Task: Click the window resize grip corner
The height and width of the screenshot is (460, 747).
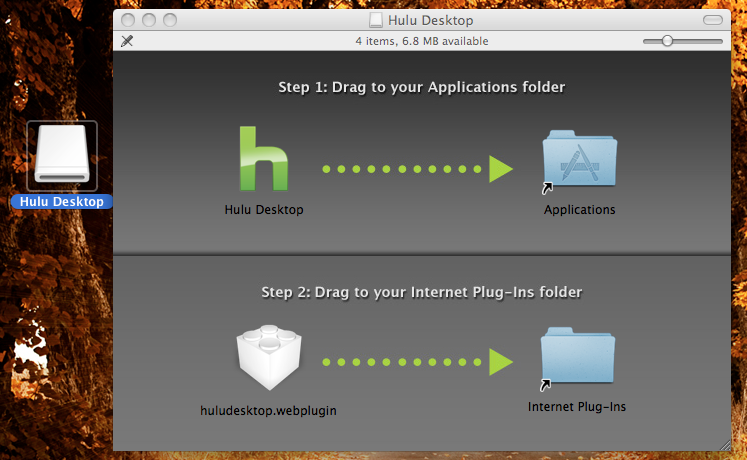Action: (725, 445)
